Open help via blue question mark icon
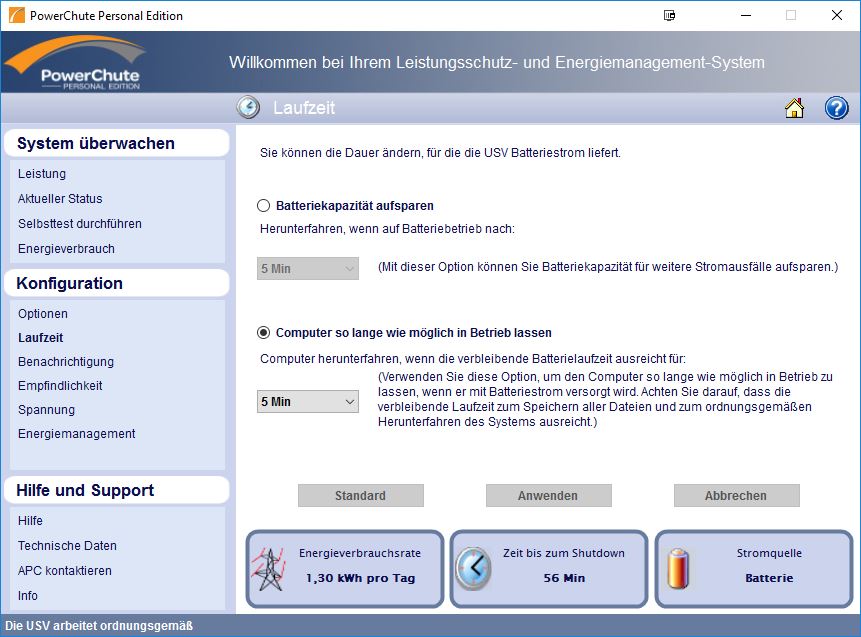Viewport: 861px width, 637px height. 836,108
